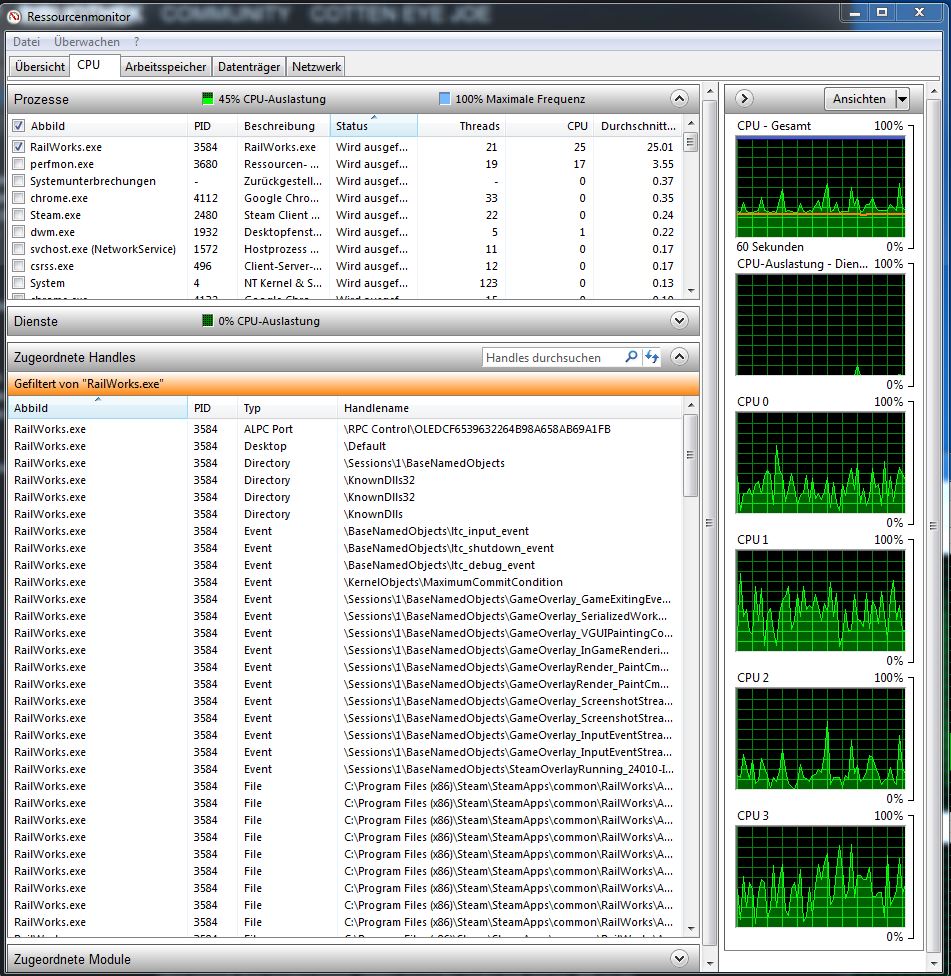This screenshot has width=951, height=976.
Task: Open the Überwachen menu
Action: [87, 42]
